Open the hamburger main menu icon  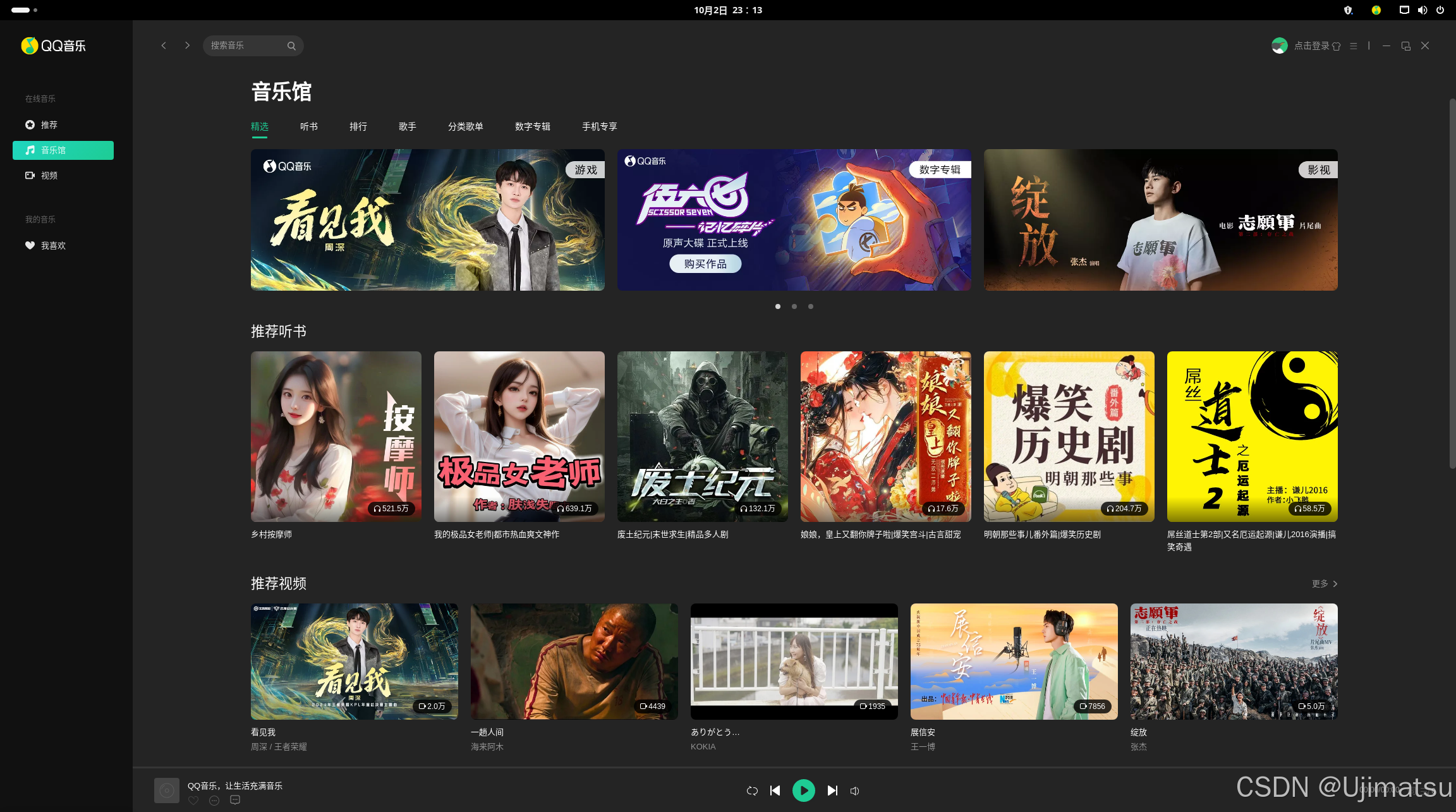point(1353,46)
